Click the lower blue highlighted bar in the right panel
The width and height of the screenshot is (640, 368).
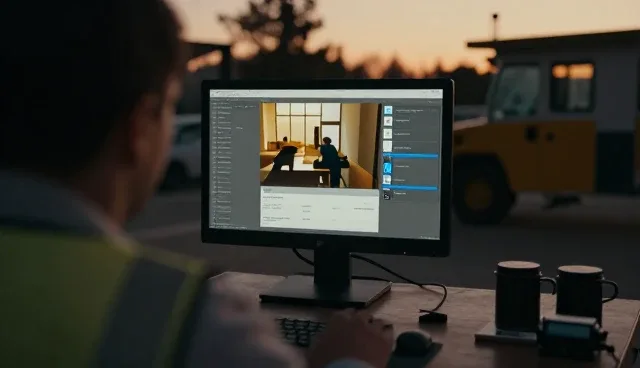click(x=410, y=188)
